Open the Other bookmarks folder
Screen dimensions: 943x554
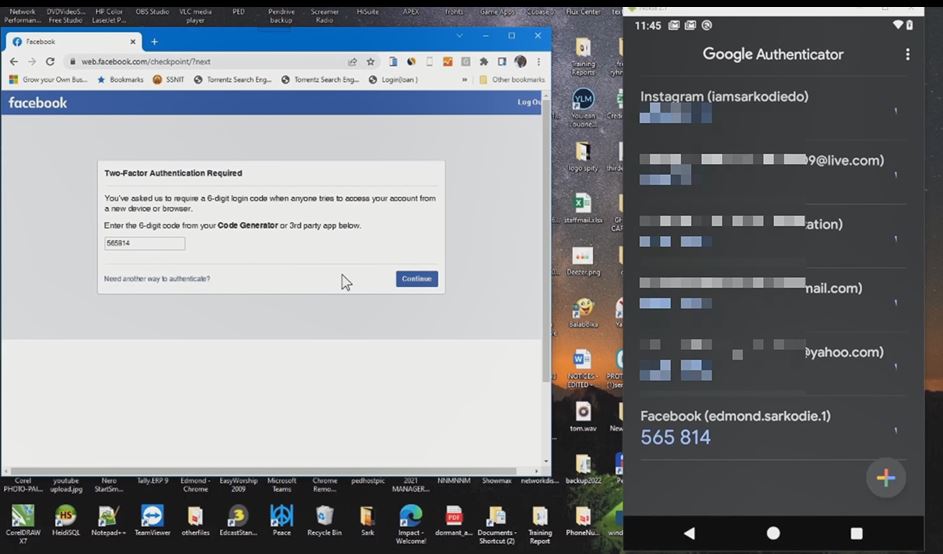511,80
